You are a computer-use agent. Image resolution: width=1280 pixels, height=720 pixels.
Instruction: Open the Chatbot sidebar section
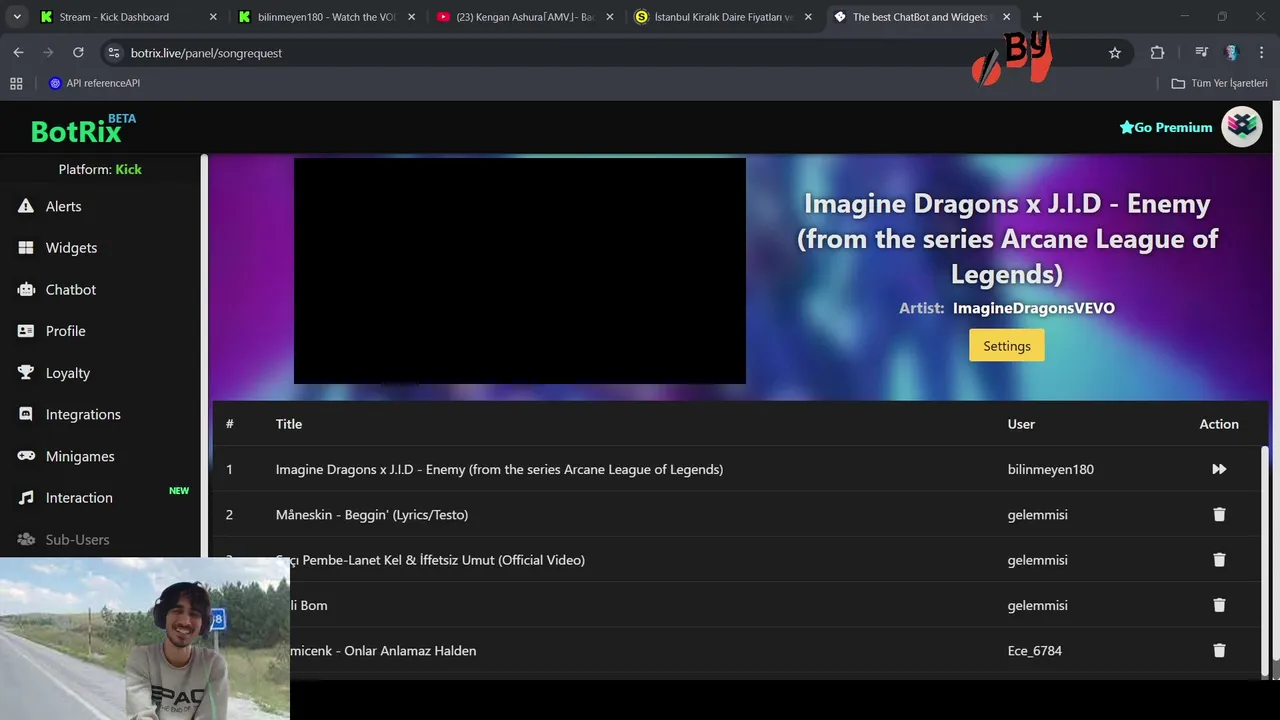tap(57, 290)
